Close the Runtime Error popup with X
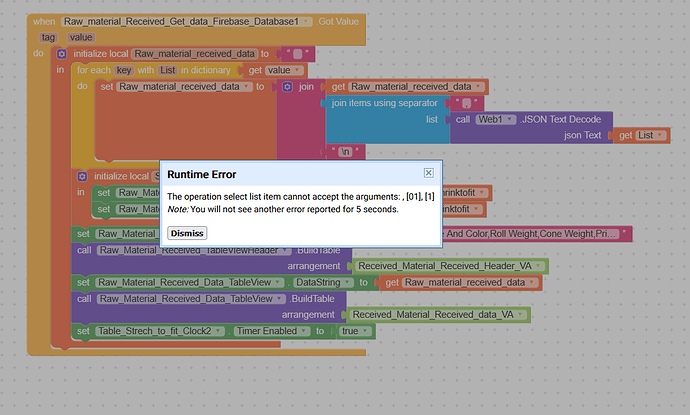The width and height of the screenshot is (690, 415). click(x=428, y=173)
